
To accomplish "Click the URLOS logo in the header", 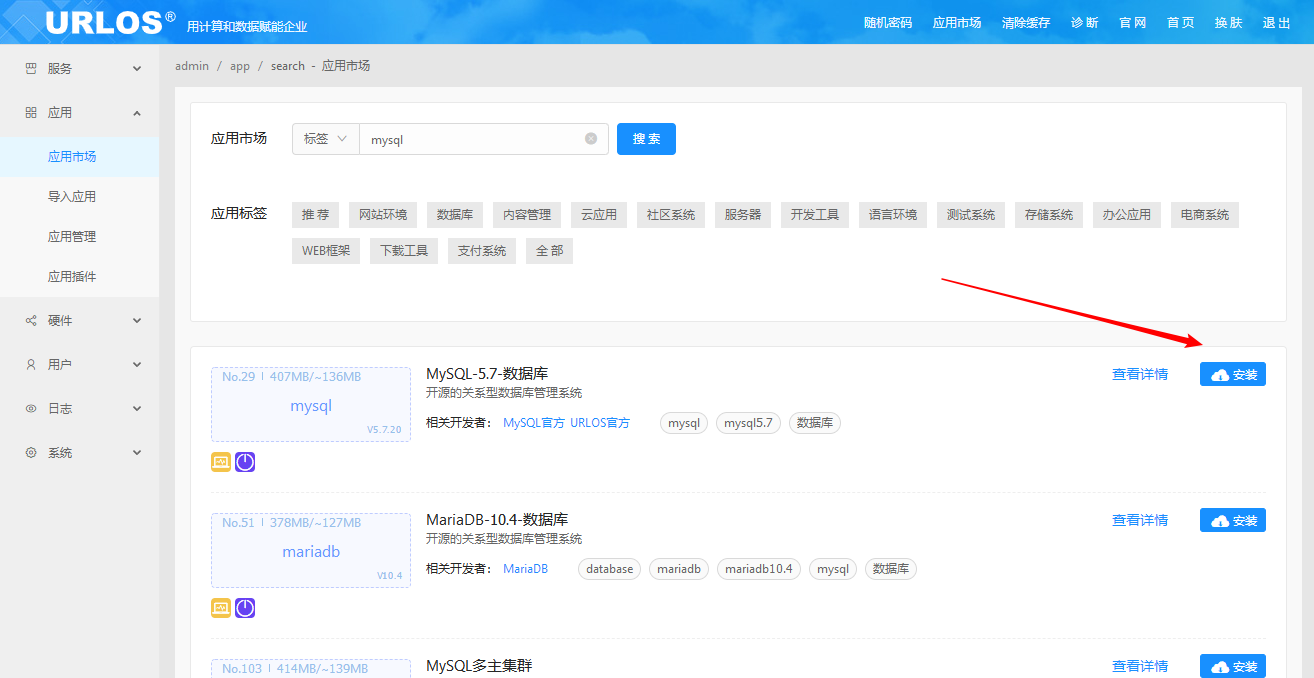I will pyautogui.click(x=110, y=22).
